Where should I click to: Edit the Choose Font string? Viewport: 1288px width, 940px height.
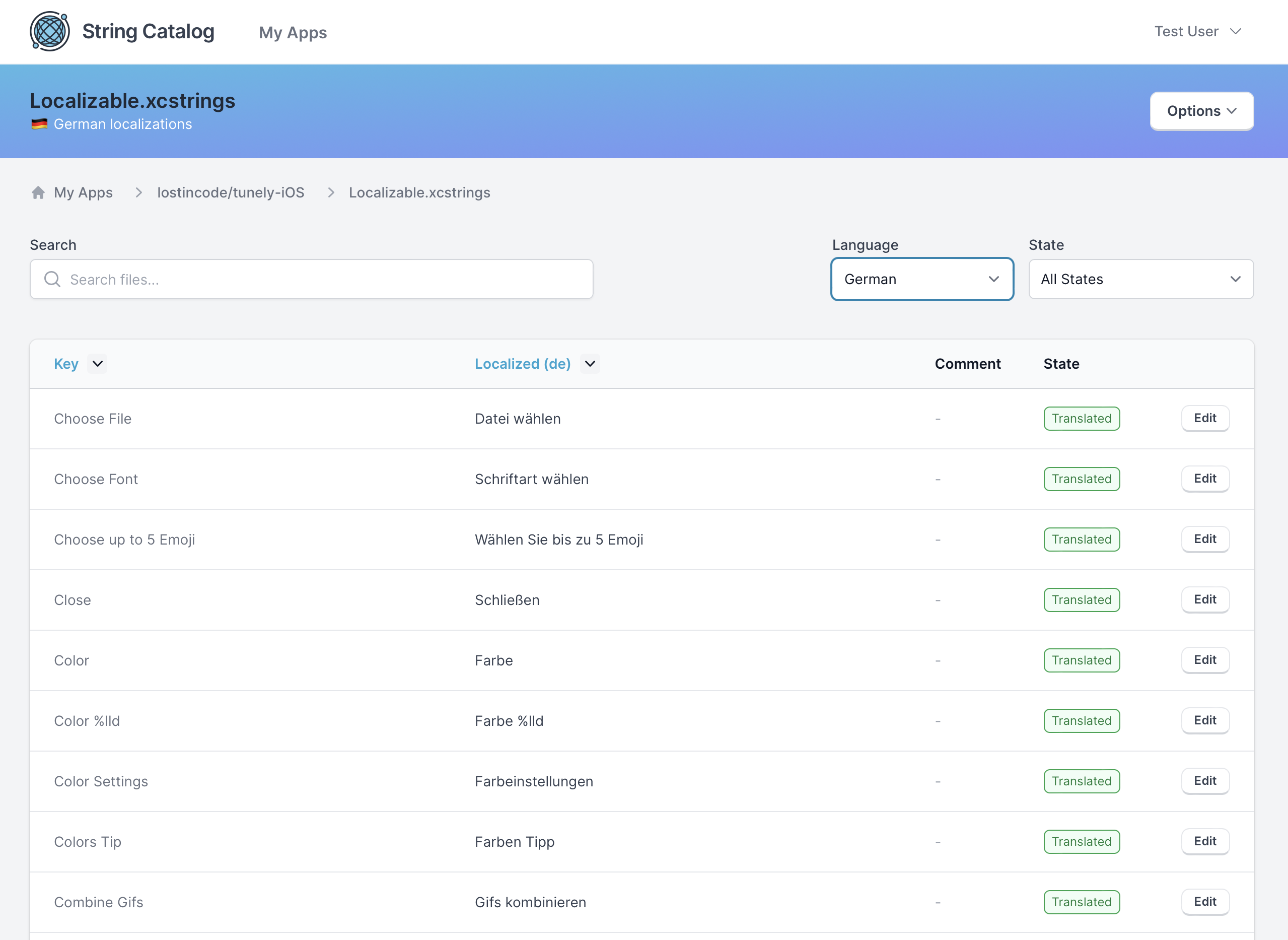(1205, 479)
